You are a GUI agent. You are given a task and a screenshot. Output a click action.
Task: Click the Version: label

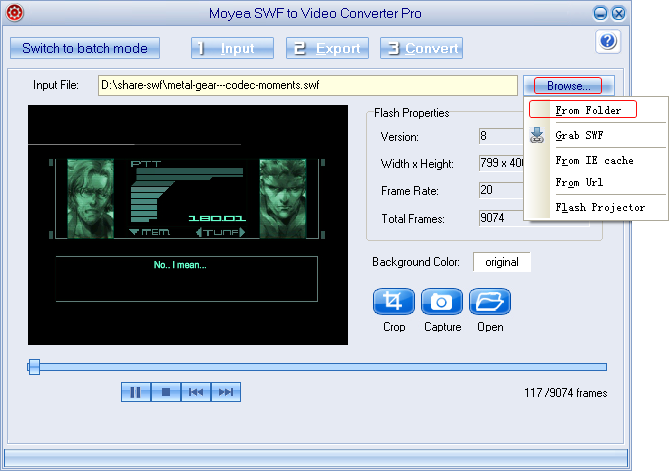click(399, 137)
